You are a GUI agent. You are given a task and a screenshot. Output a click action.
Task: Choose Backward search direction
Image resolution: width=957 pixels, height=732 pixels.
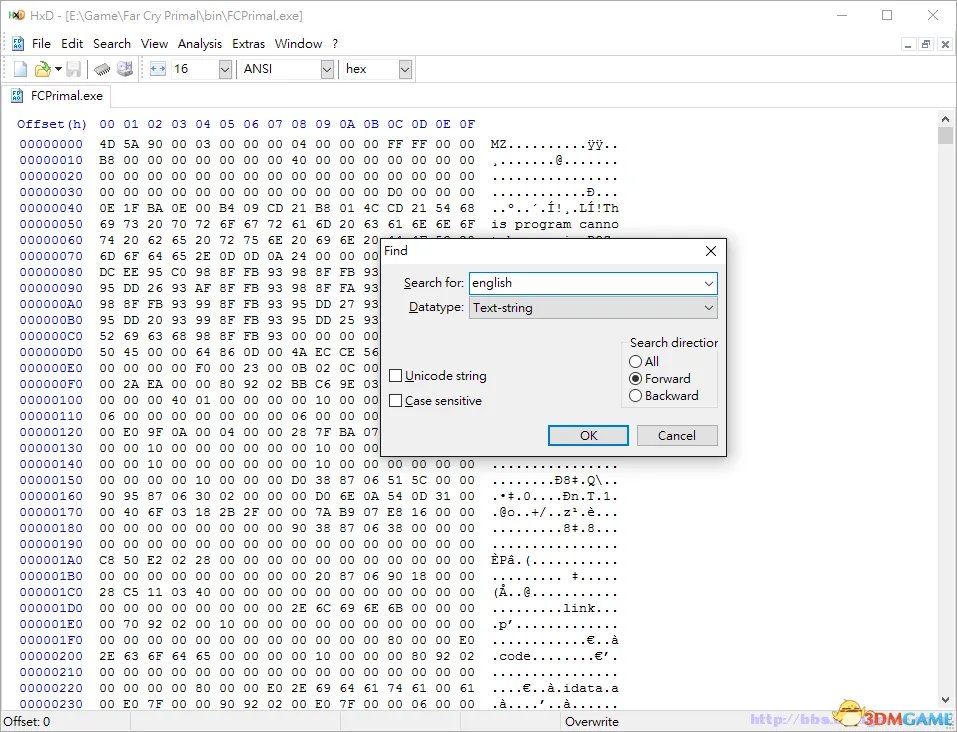pyautogui.click(x=636, y=396)
